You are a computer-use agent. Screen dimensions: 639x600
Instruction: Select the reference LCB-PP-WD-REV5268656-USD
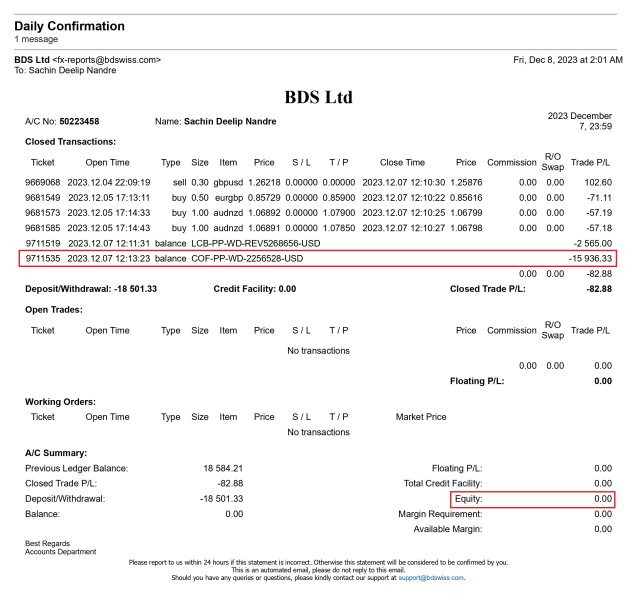click(256, 243)
